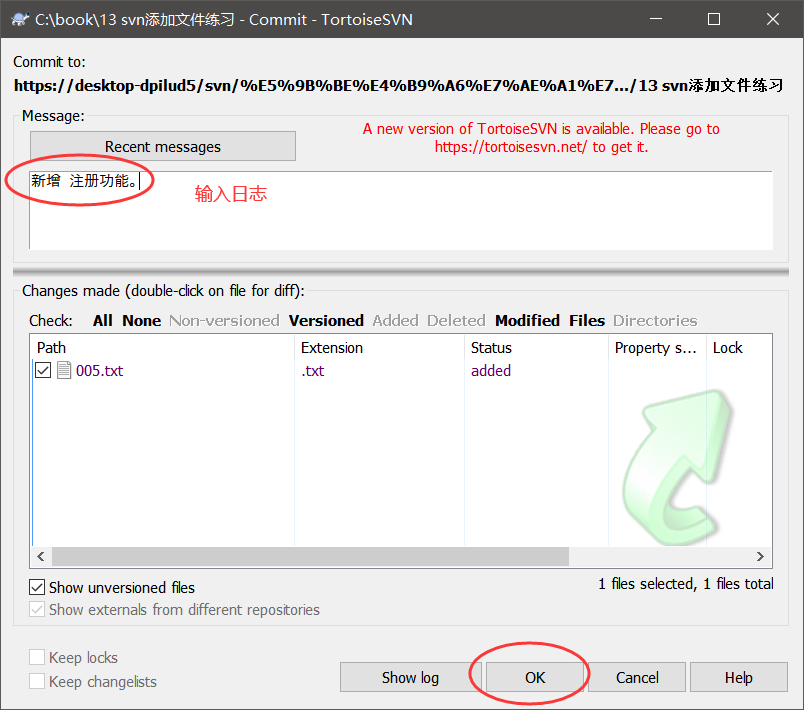Screen dimensions: 804x710
Task: Check Modified files link
Action: pyautogui.click(x=527, y=320)
